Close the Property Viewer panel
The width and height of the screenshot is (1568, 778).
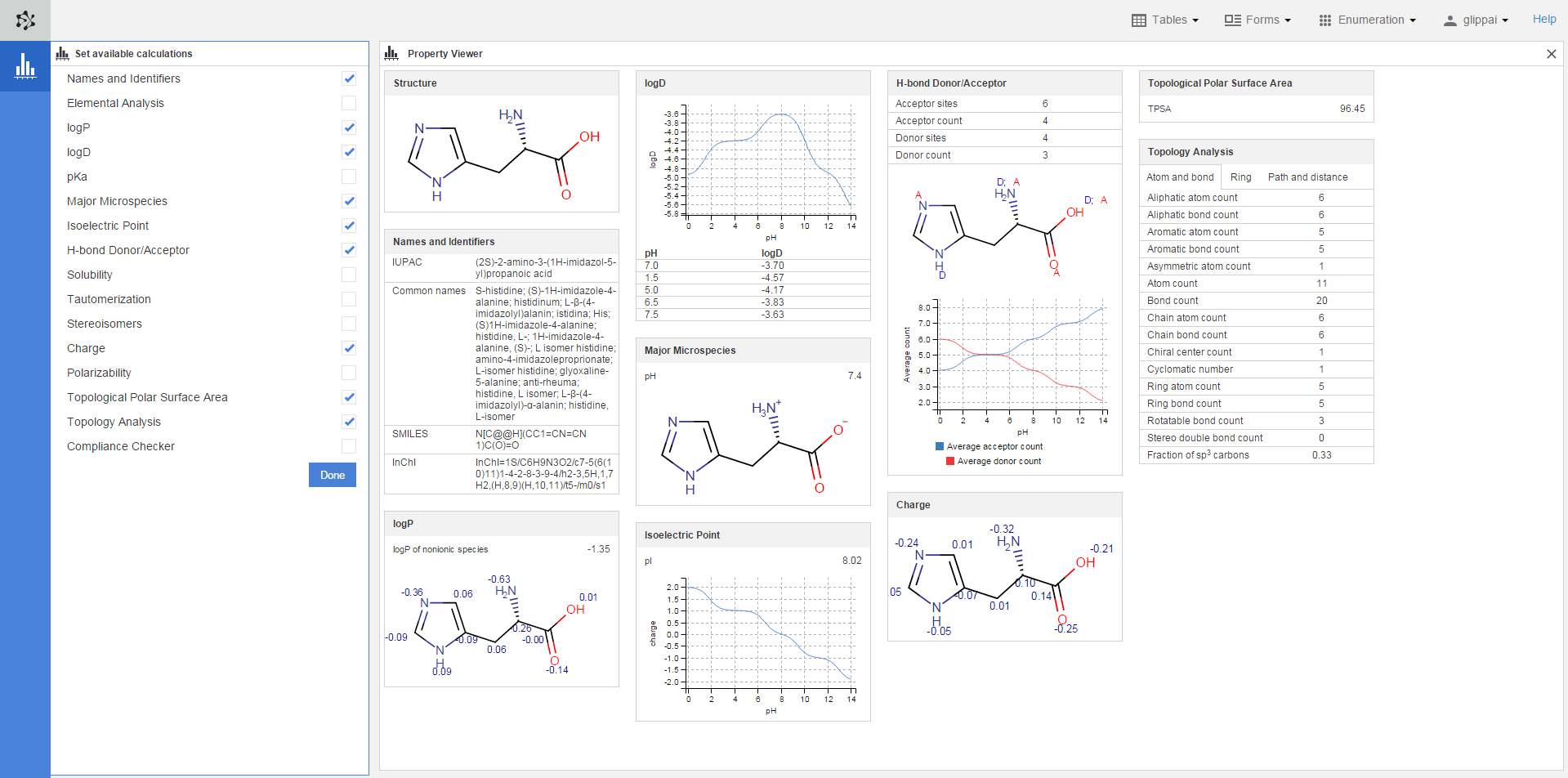(1551, 54)
